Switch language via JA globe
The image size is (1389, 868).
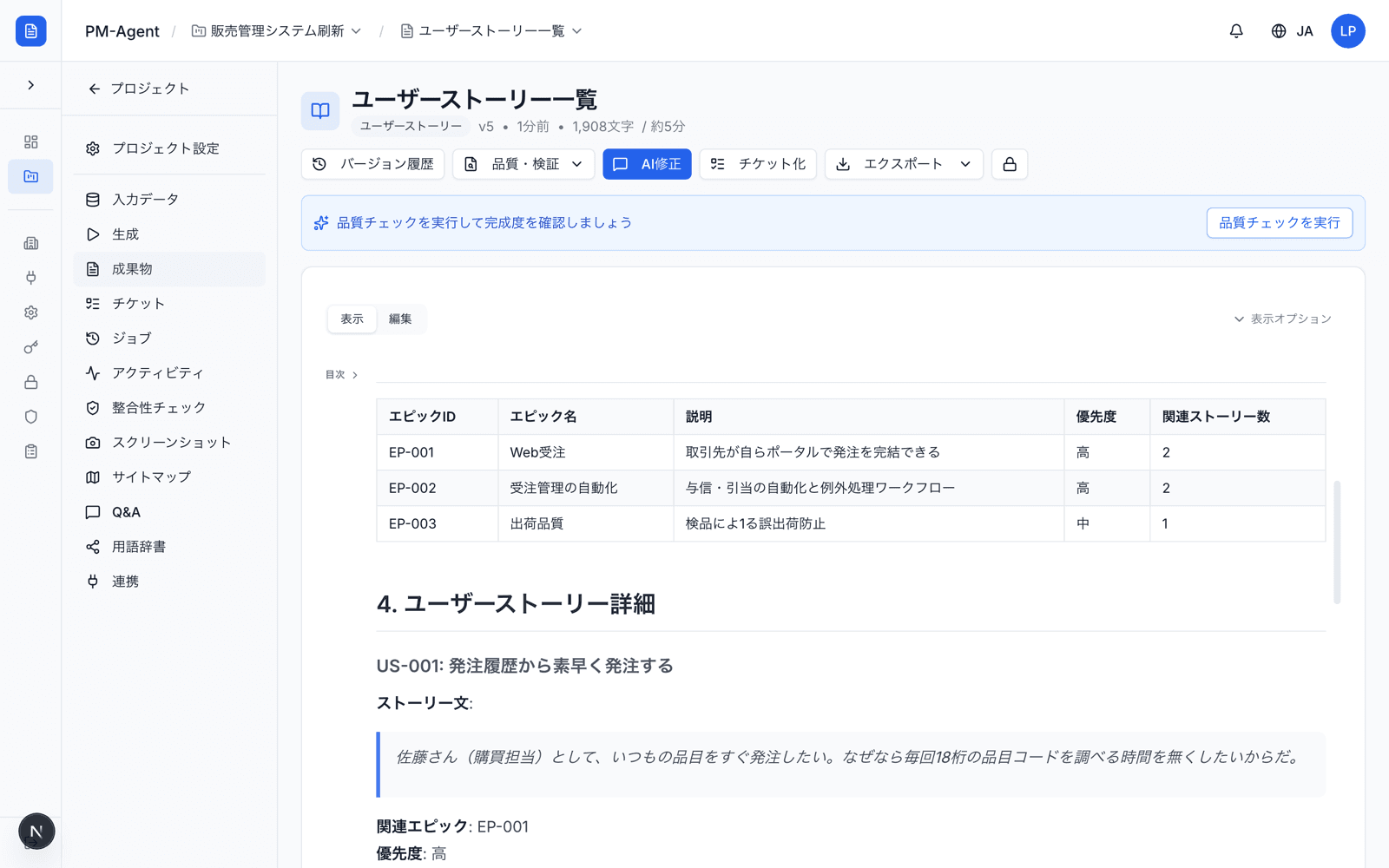pos(1292,31)
